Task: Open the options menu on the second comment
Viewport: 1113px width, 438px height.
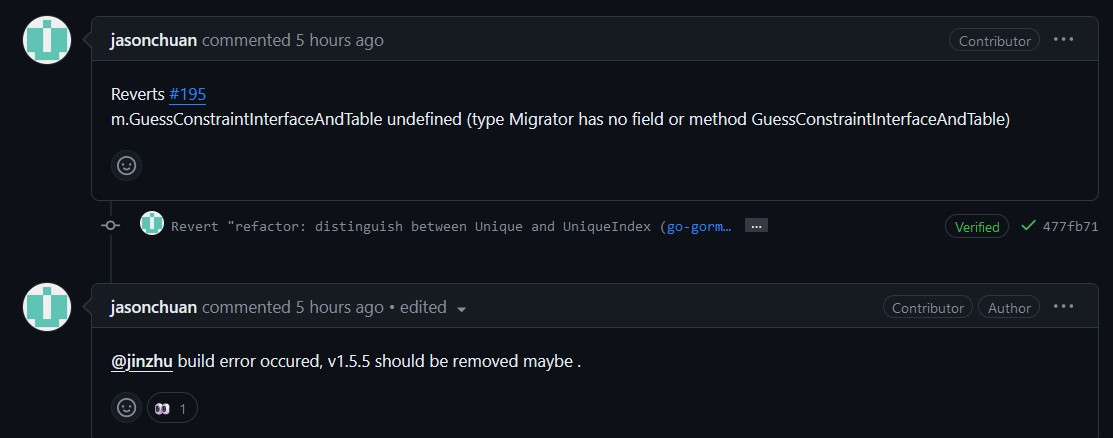Action: [x=1063, y=307]
